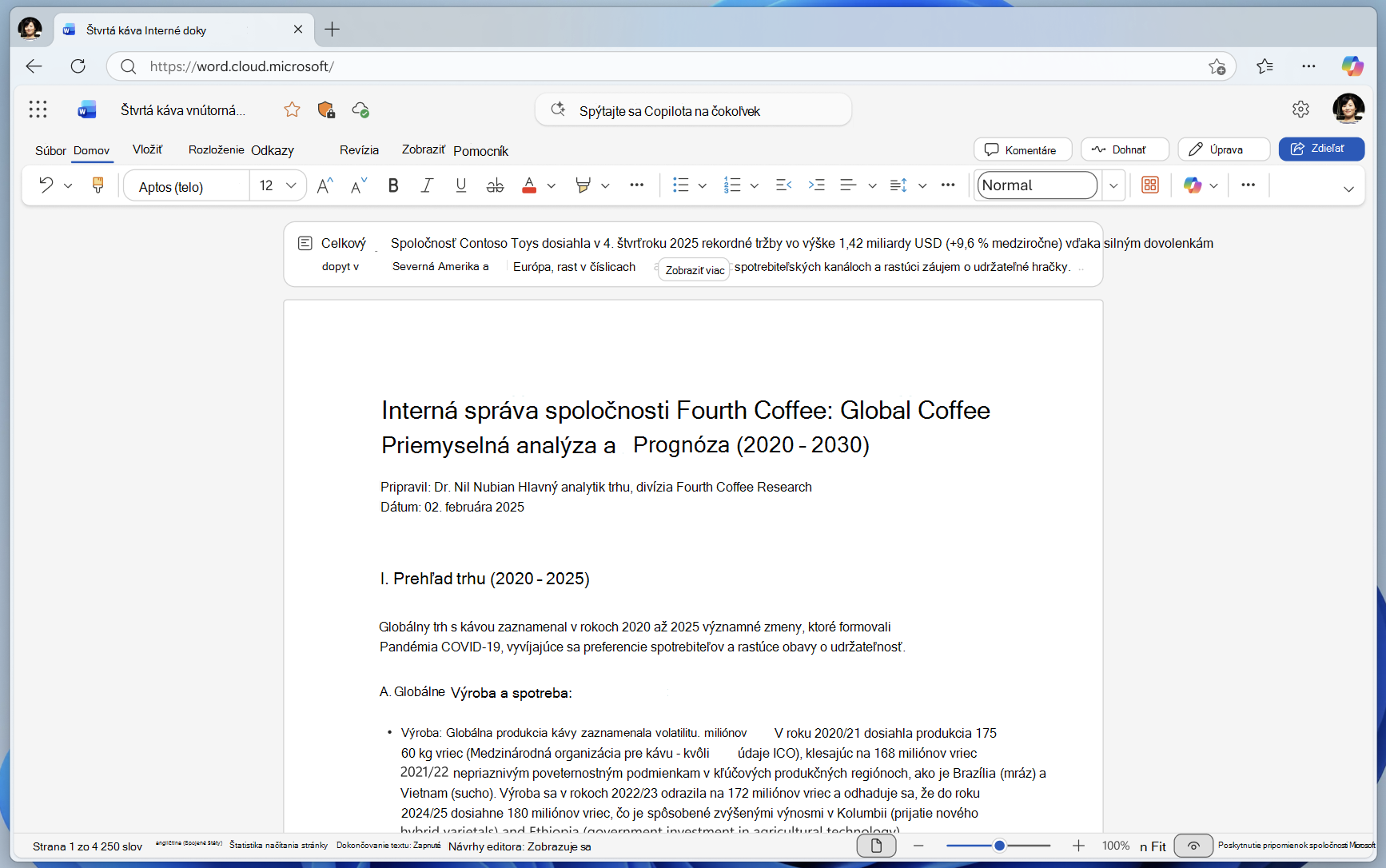Viewport: 1386px width, 868px height.
Task: Collapse the ribbon with chevron
Action: pyautogui.click(x=1348, y=189)
